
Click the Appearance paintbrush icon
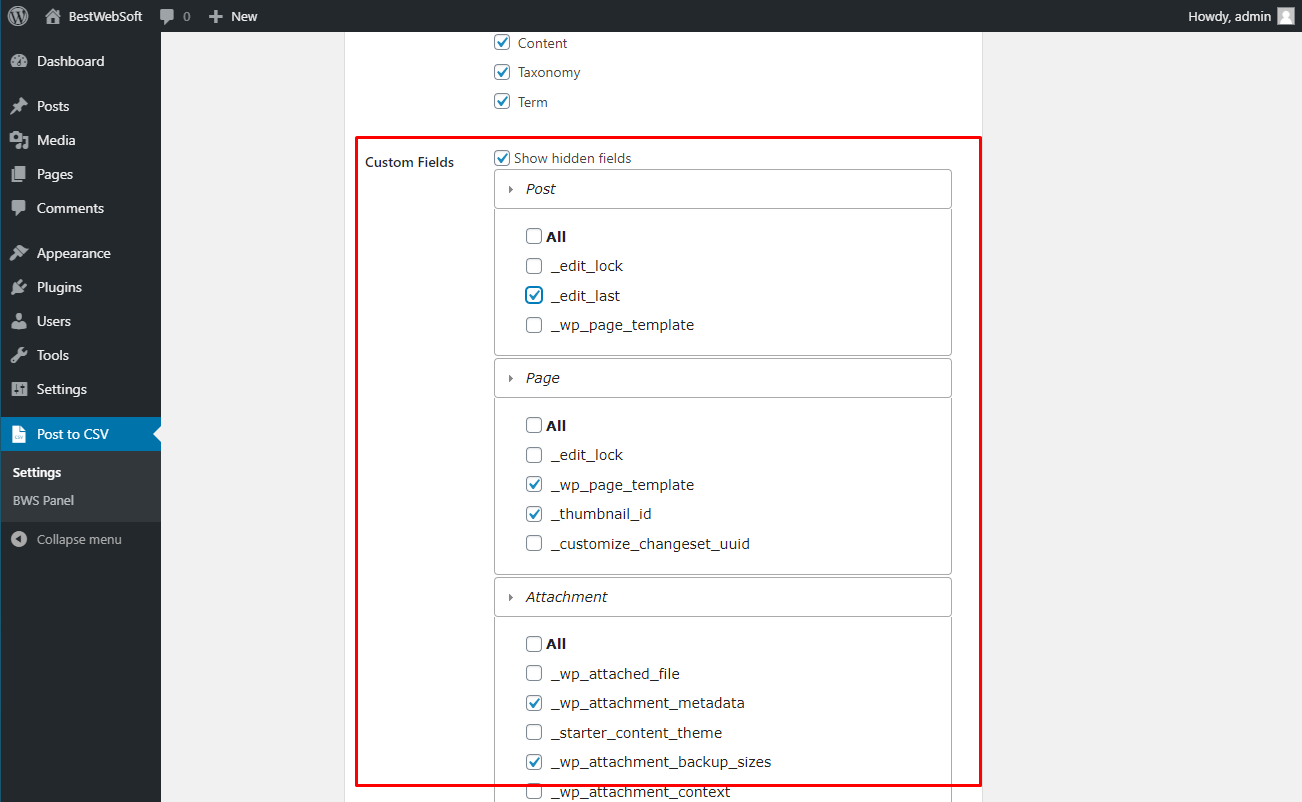pos(19,253)
